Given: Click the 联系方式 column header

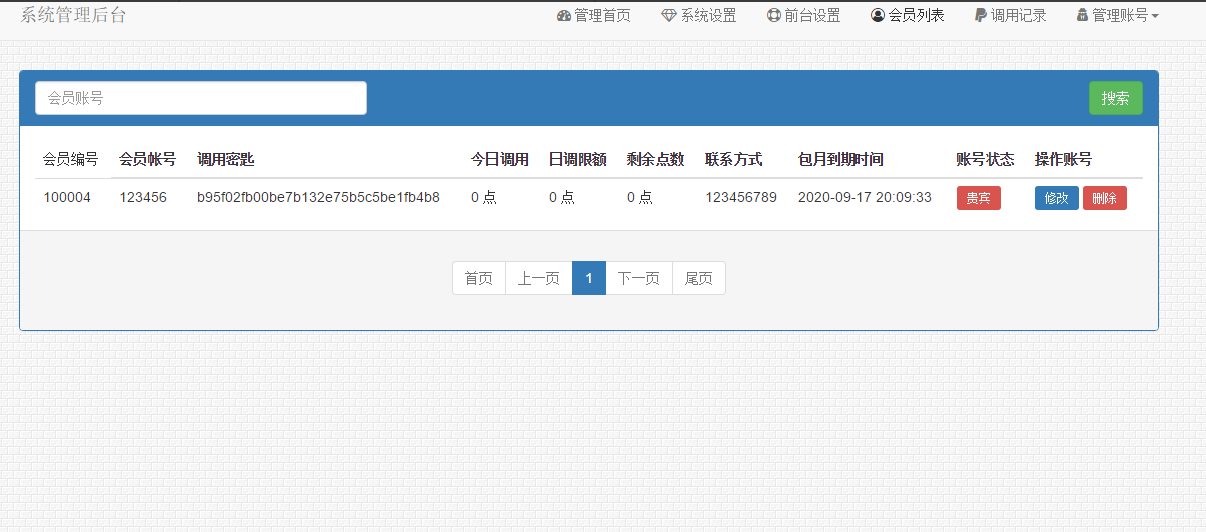Looking at the screenshot, I should [x=734, y=160].
